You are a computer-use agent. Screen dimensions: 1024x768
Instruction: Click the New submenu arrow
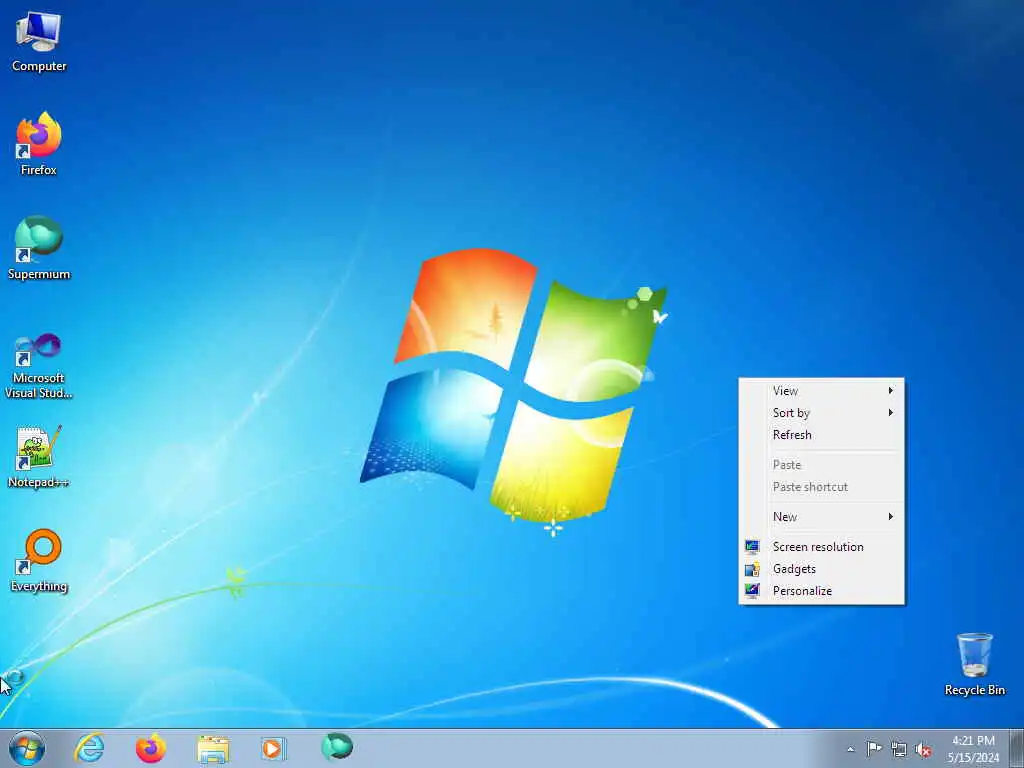pos(890,517)
